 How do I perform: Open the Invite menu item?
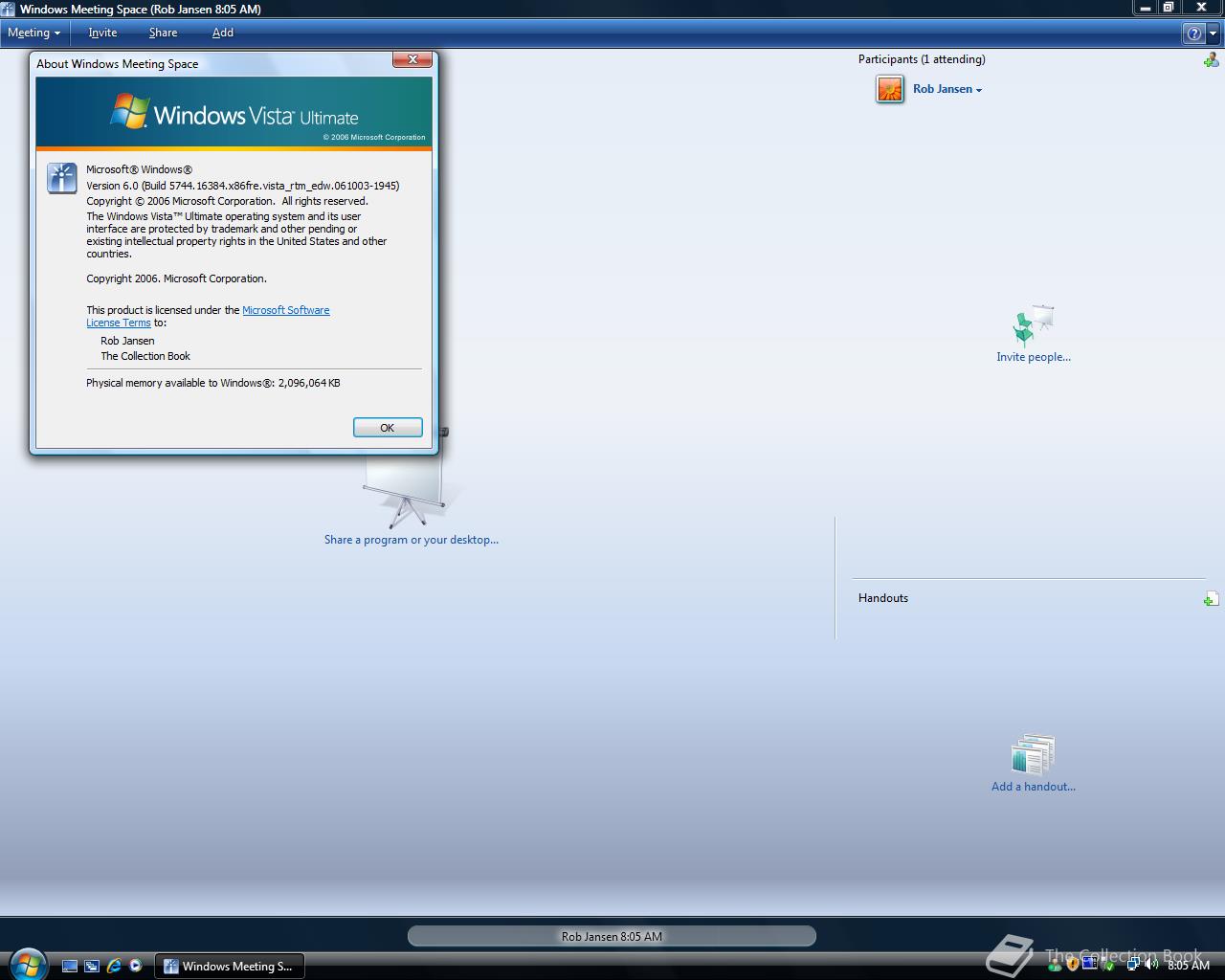102,33
